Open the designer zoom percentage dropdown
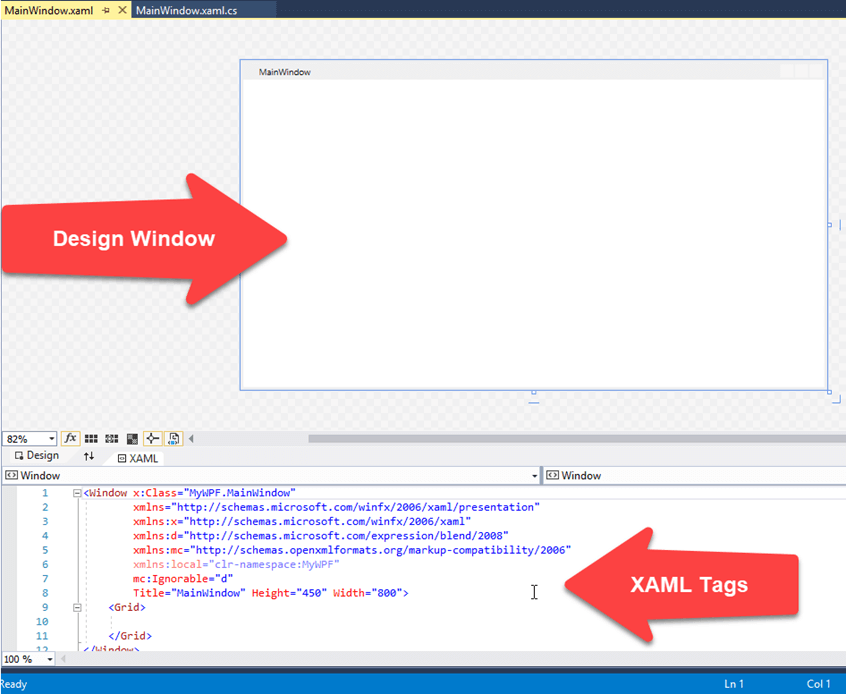846x694 pixels. [51, 438]
